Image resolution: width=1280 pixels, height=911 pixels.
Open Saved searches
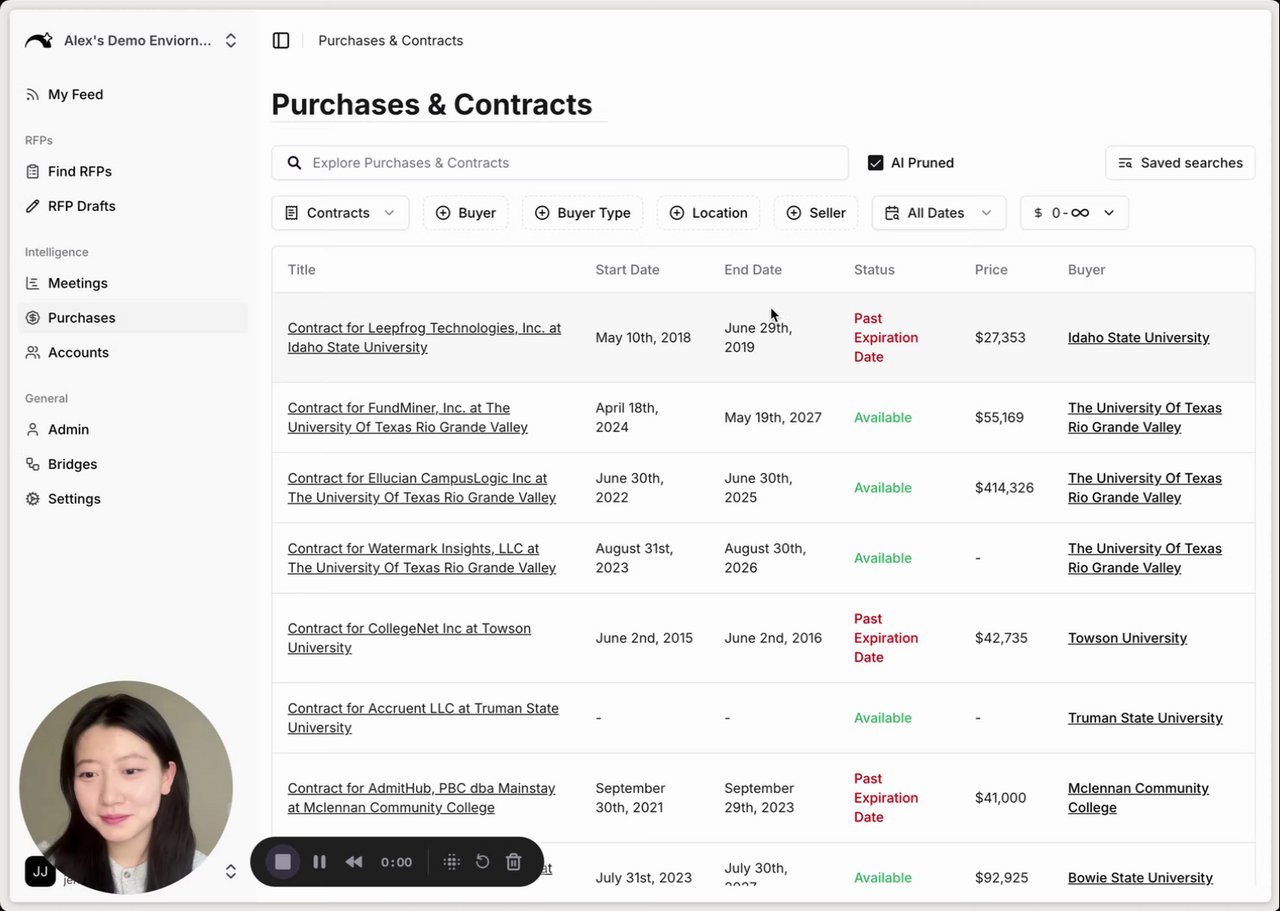[1180, 163]
